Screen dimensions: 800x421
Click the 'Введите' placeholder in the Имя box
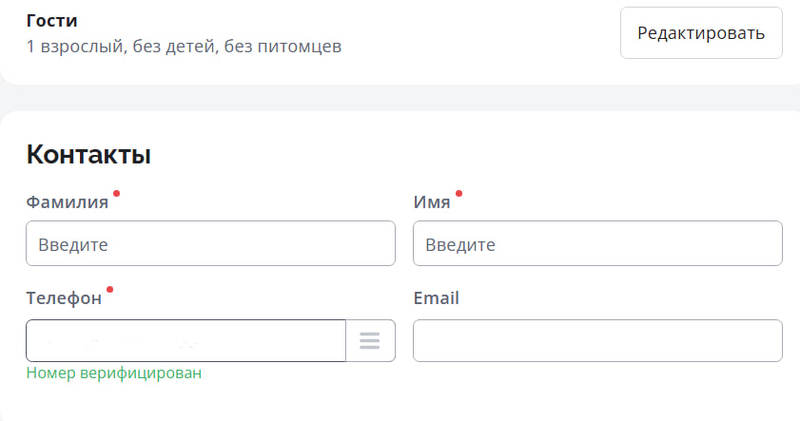pos(460,244)
